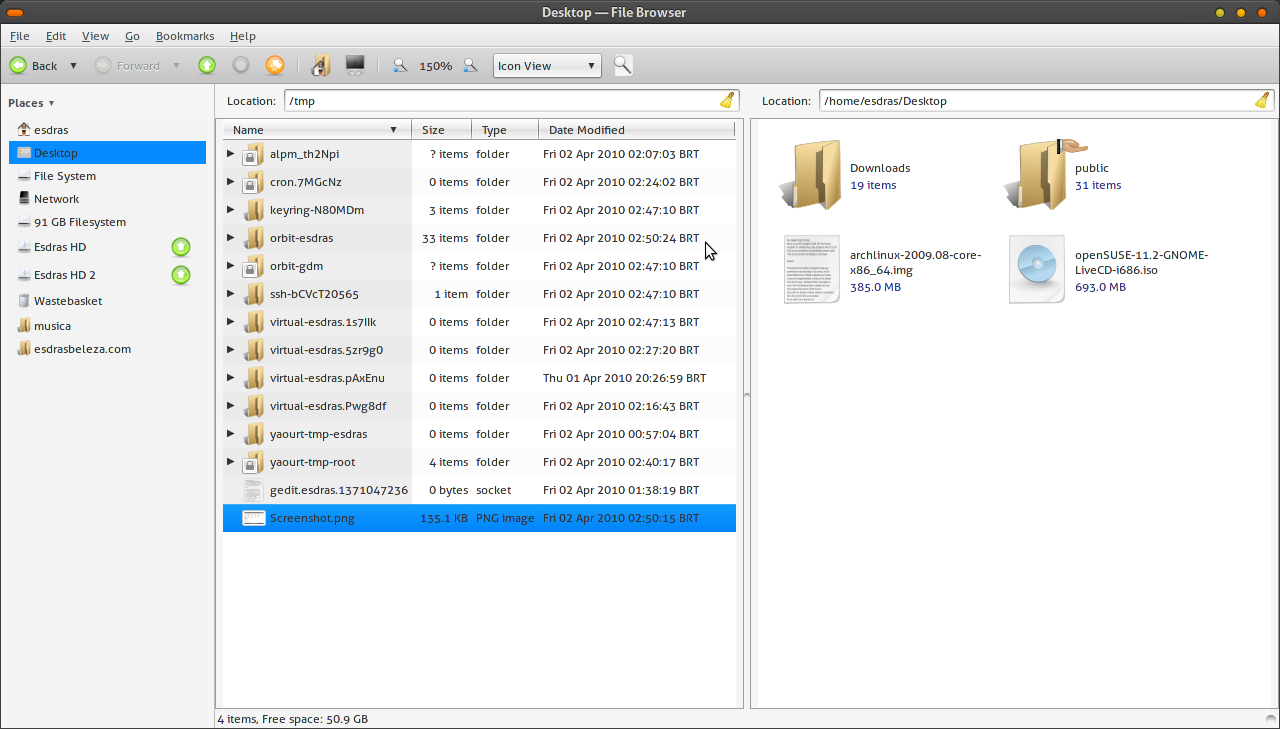Viewport: 1280px width, 729px height.
Task: Select the openSUSE LiveCD iso file
Action: point(1037,269)
